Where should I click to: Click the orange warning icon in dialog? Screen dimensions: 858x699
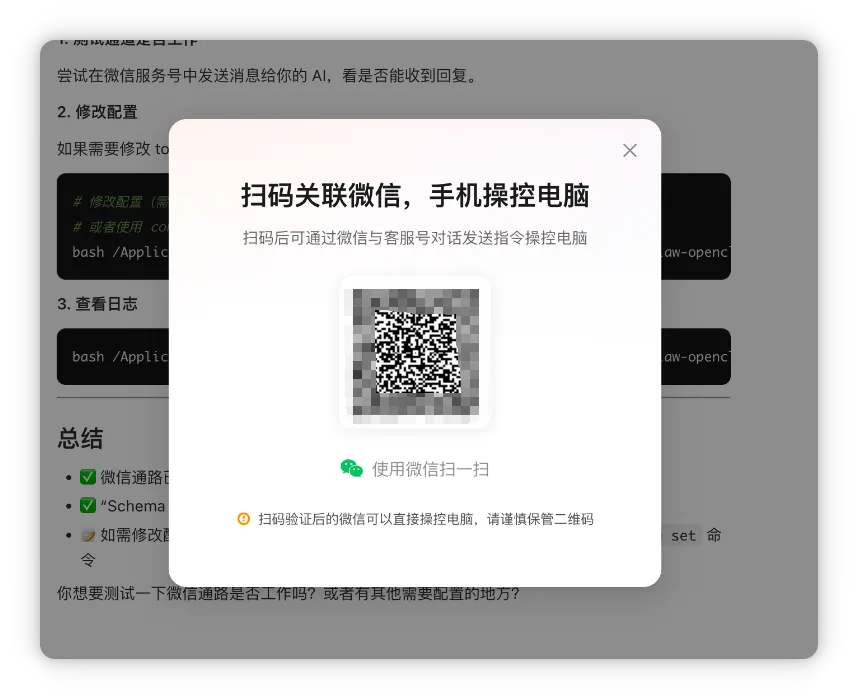click(244, 518)
